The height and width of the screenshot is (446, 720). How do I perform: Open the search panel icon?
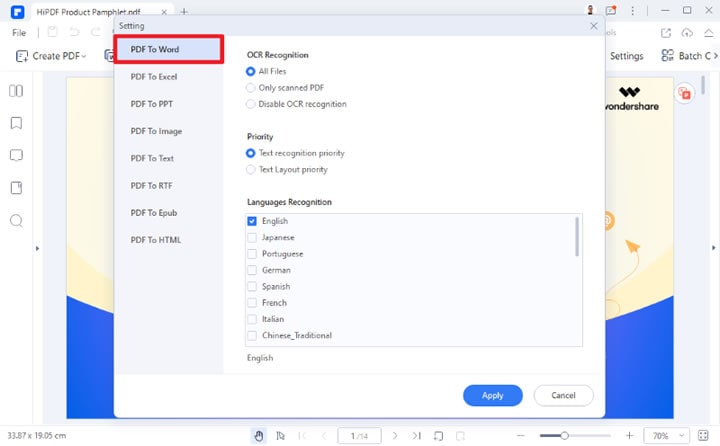16,221
